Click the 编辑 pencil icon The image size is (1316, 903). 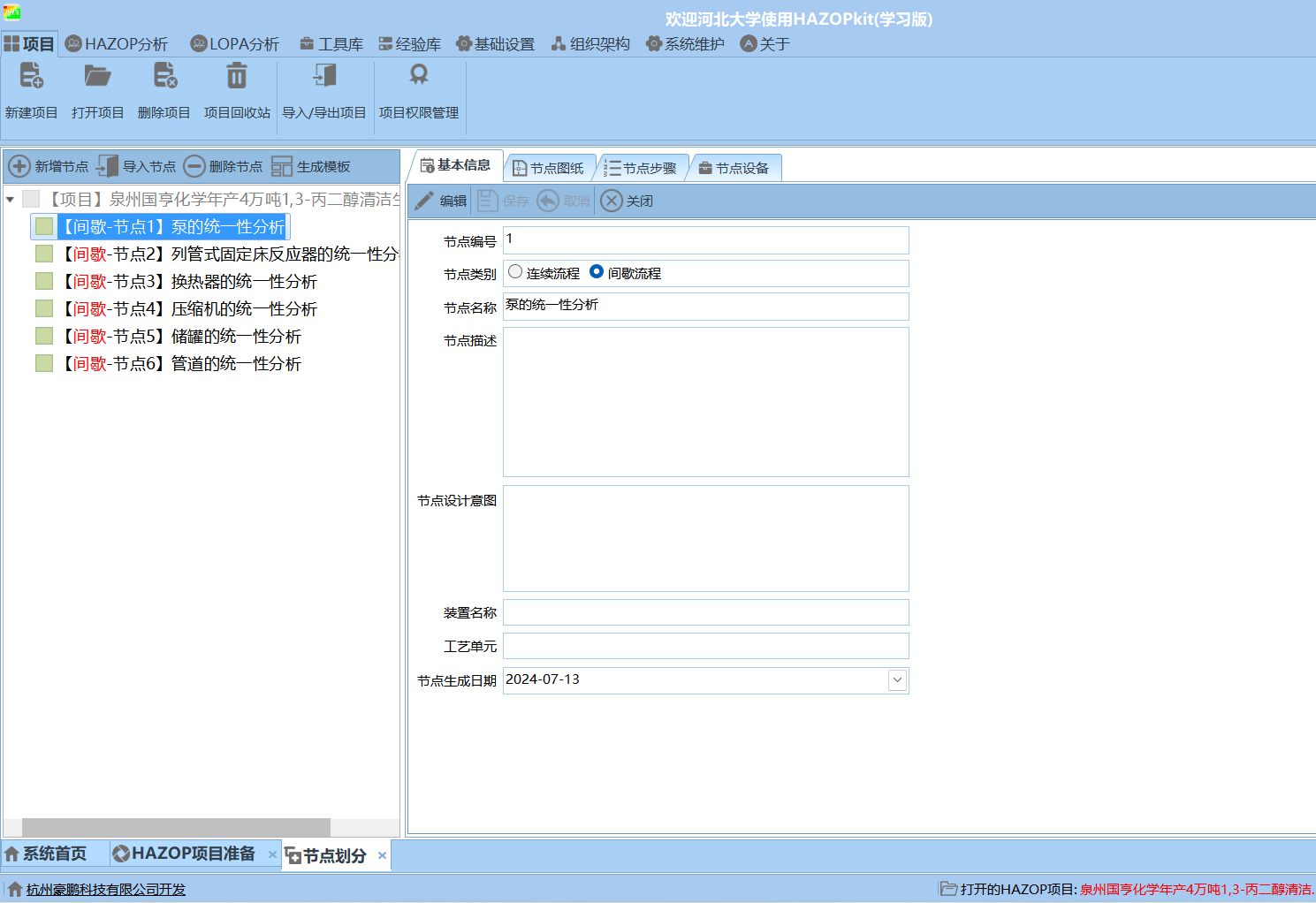pyautogui.click(x=425, y=201)
